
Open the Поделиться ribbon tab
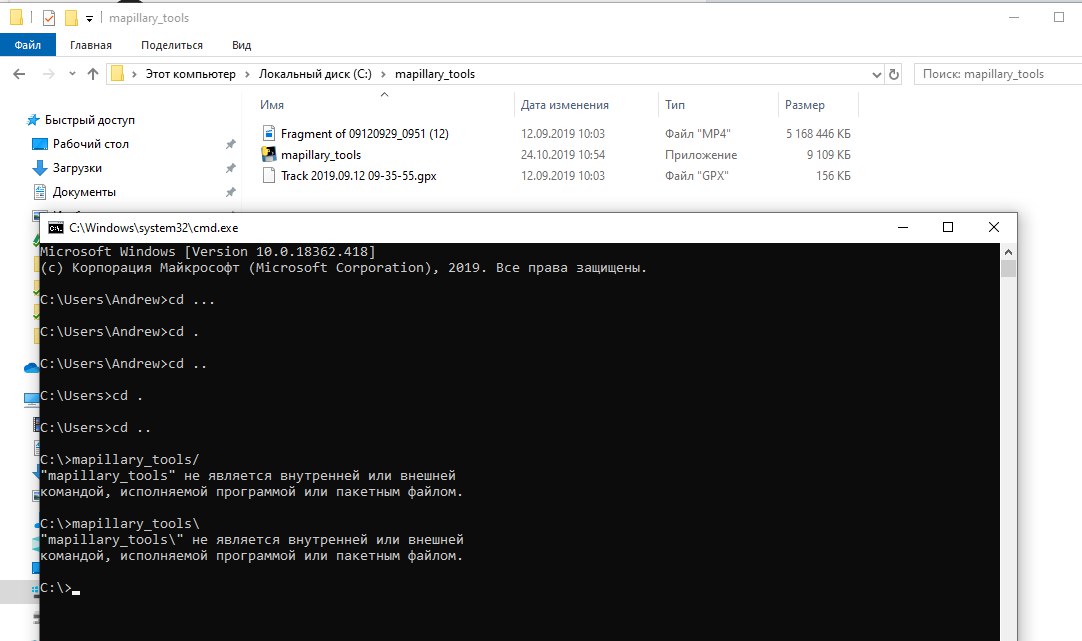pyautogui.click(x=172, y=45)
